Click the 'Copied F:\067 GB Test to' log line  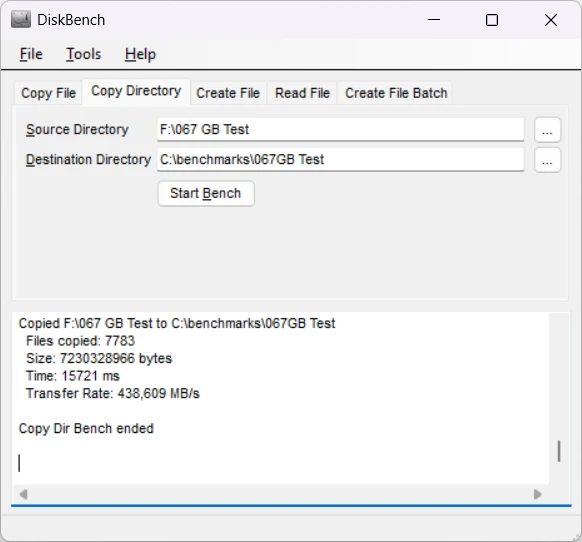tap(177, 323)
